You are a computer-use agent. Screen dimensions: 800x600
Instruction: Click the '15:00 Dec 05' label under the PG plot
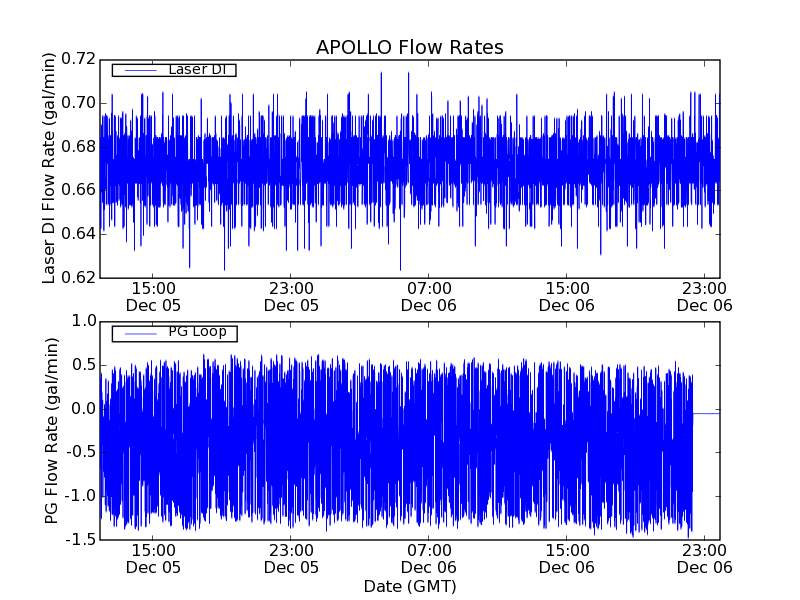coord(153,559)
